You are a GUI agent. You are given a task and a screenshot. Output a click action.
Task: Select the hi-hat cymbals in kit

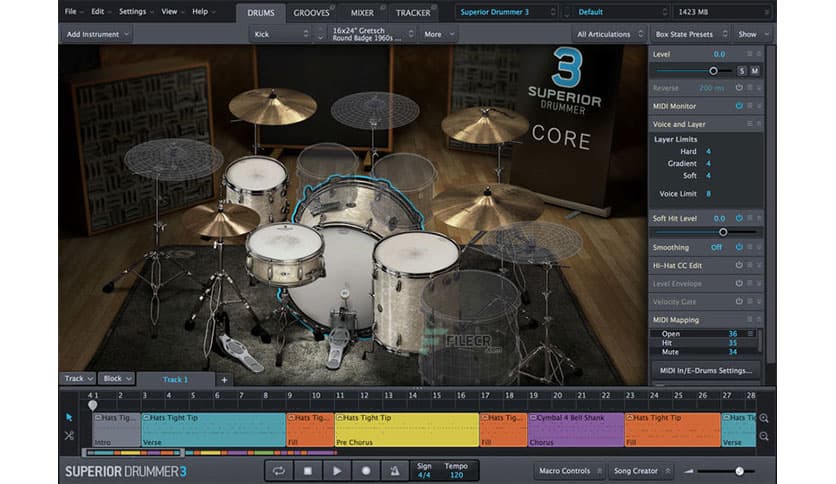coord(220,219)
